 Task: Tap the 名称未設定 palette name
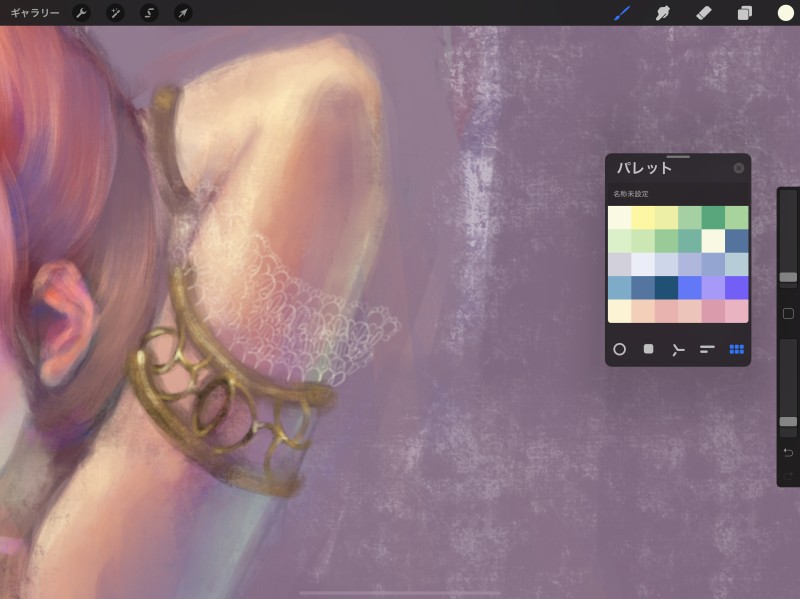coord(631,194)
